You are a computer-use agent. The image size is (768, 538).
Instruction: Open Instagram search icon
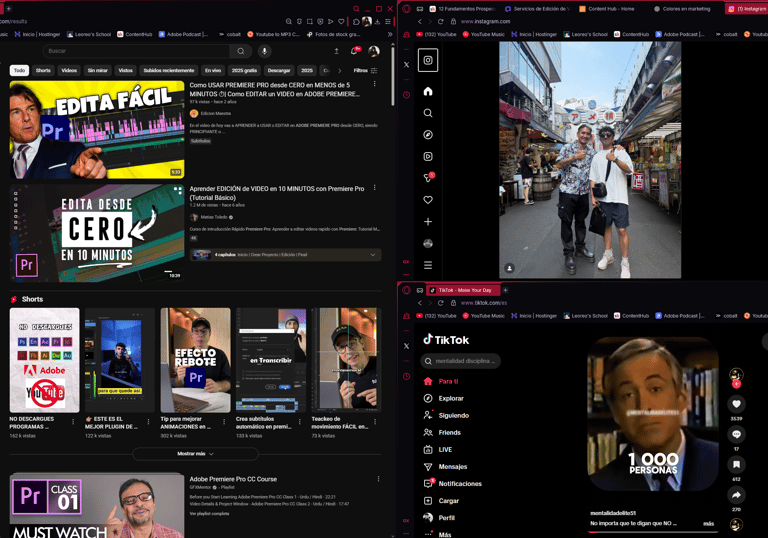[428, 113]
